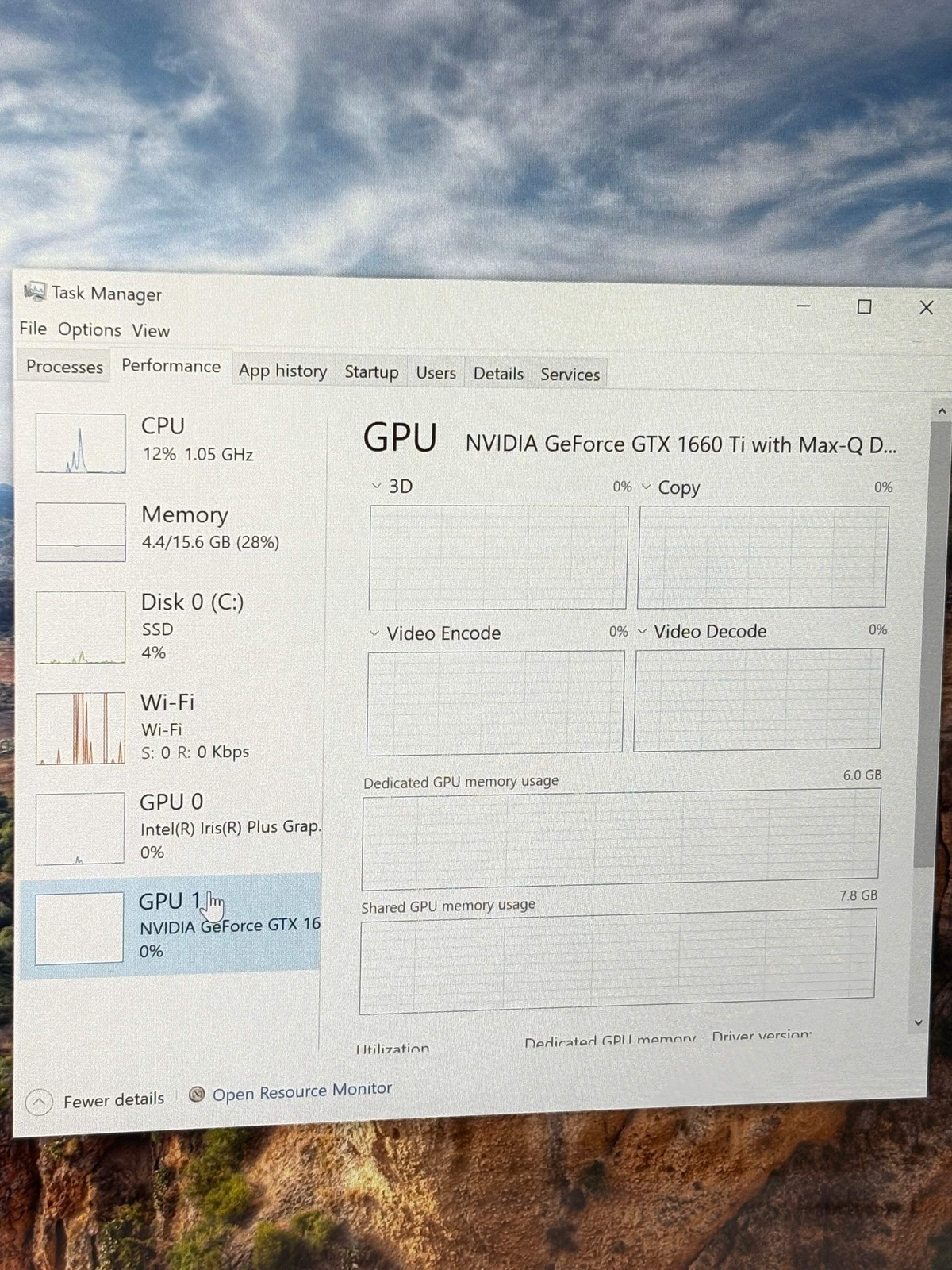The width and height of the screenshot is (952, 1270).
Task: Select the CPU usage graph thumbnail
Action: [x=81, y=443]
